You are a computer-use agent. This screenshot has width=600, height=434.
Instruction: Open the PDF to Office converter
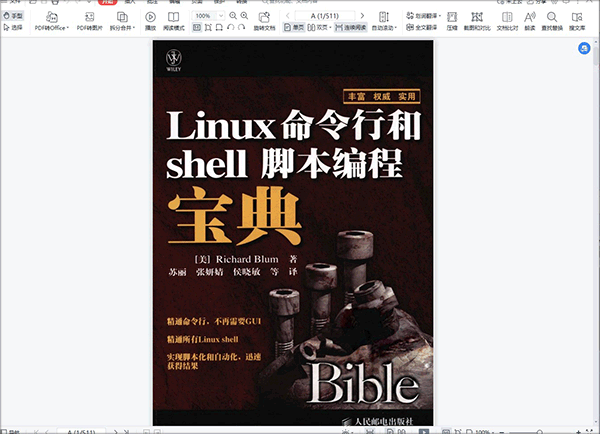(x=52, y=21)
